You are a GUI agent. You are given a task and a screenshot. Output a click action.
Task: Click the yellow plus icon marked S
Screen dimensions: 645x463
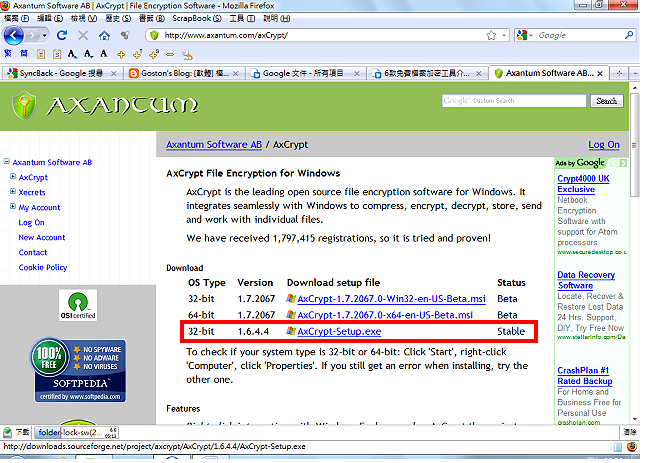coord(154,54)
